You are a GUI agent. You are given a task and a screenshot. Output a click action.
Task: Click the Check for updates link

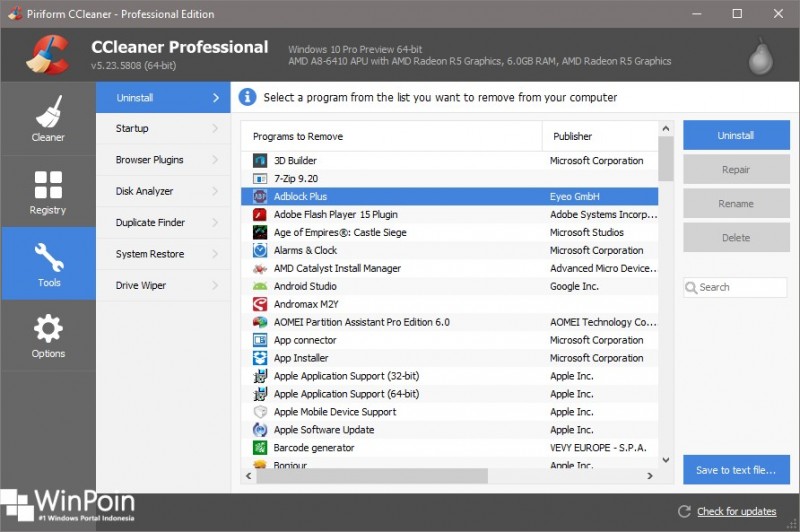tap(736, 511)
